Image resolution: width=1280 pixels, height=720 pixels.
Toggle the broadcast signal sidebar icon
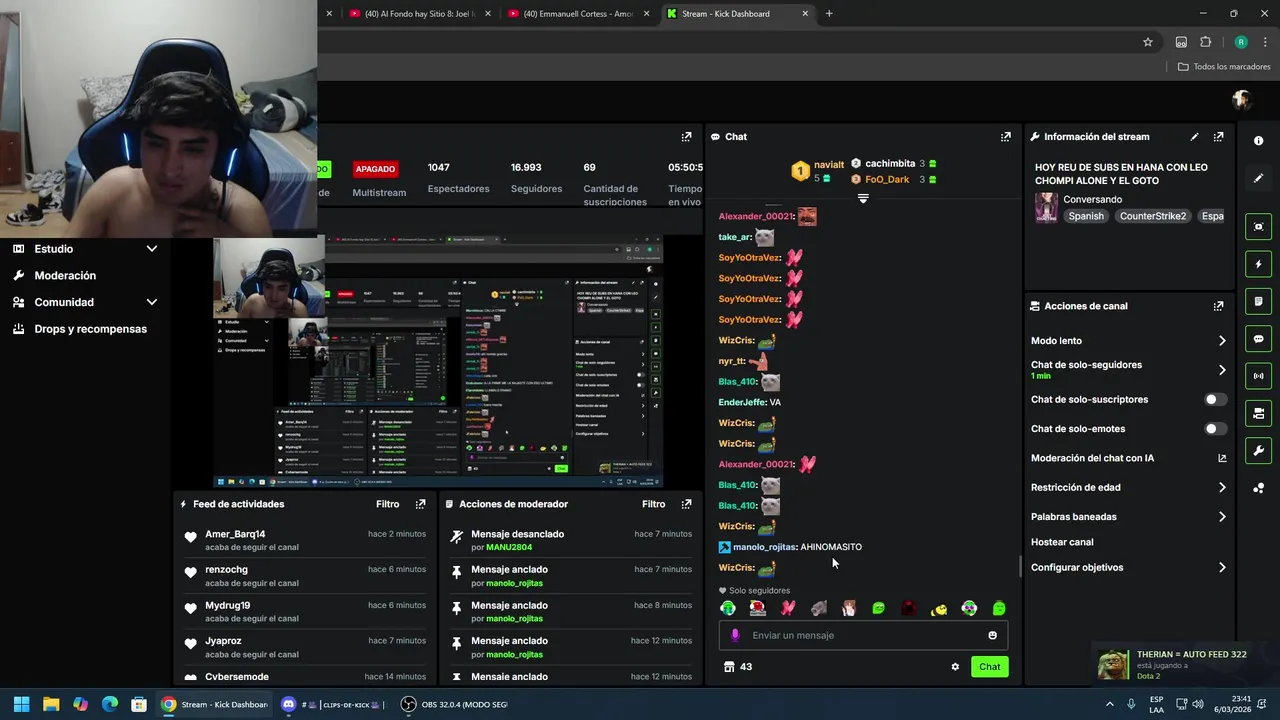pyautogui.click(x=1258, y=376)
